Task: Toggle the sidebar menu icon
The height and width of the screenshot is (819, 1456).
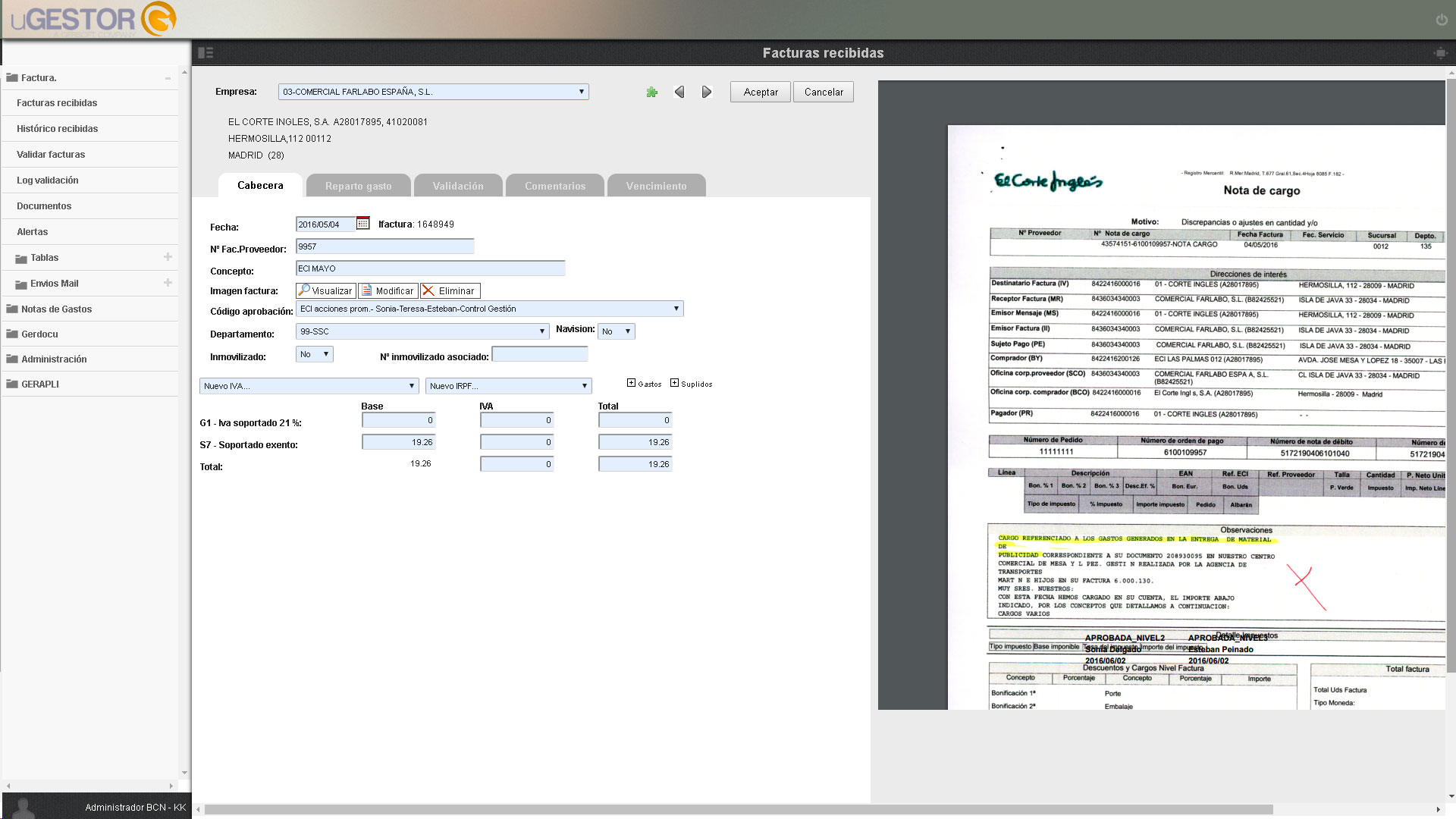Action: tap(206, 53)
